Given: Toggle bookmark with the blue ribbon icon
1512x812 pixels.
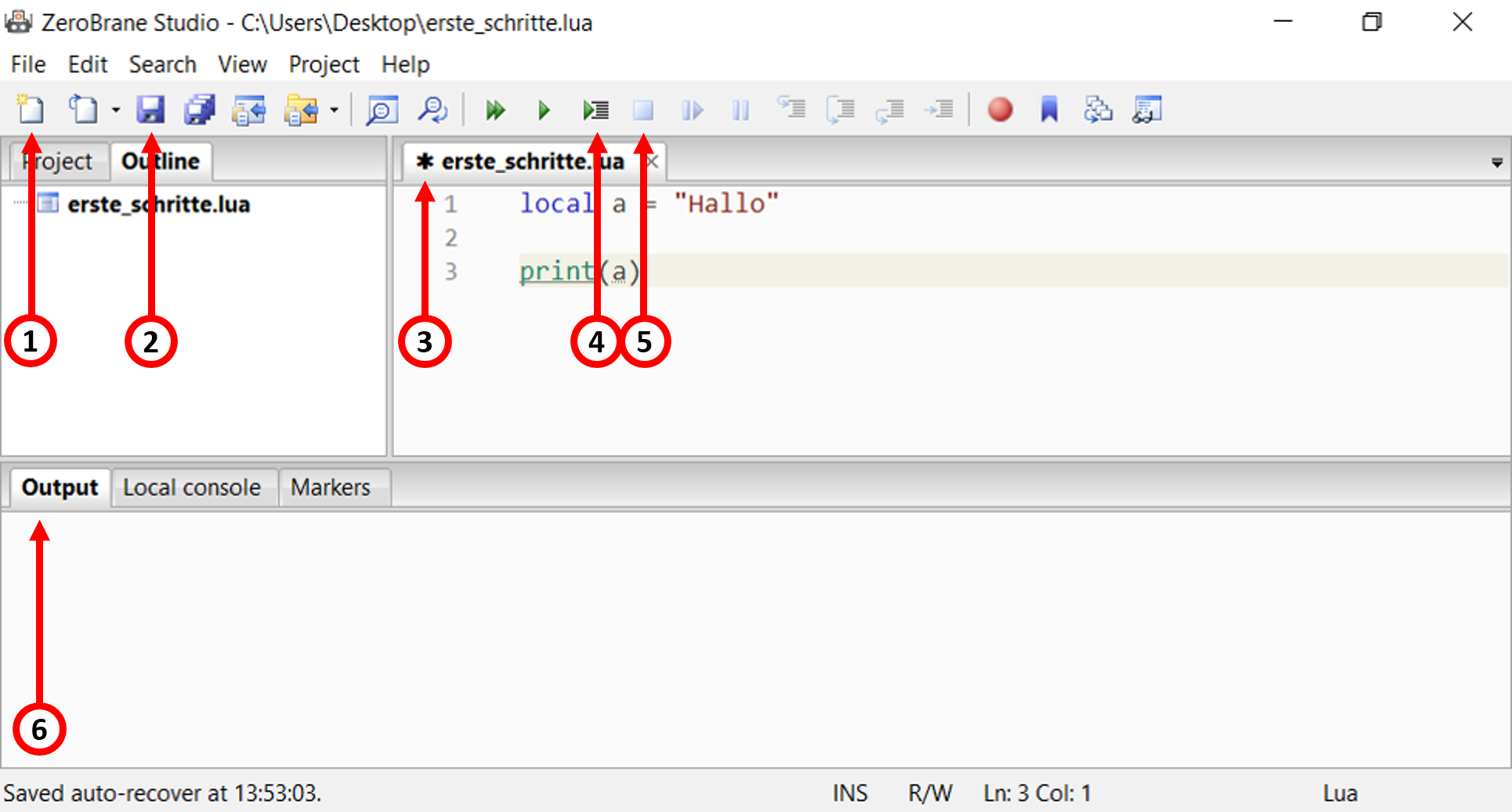Looking at the screenshot, I should pos(1049,110).
